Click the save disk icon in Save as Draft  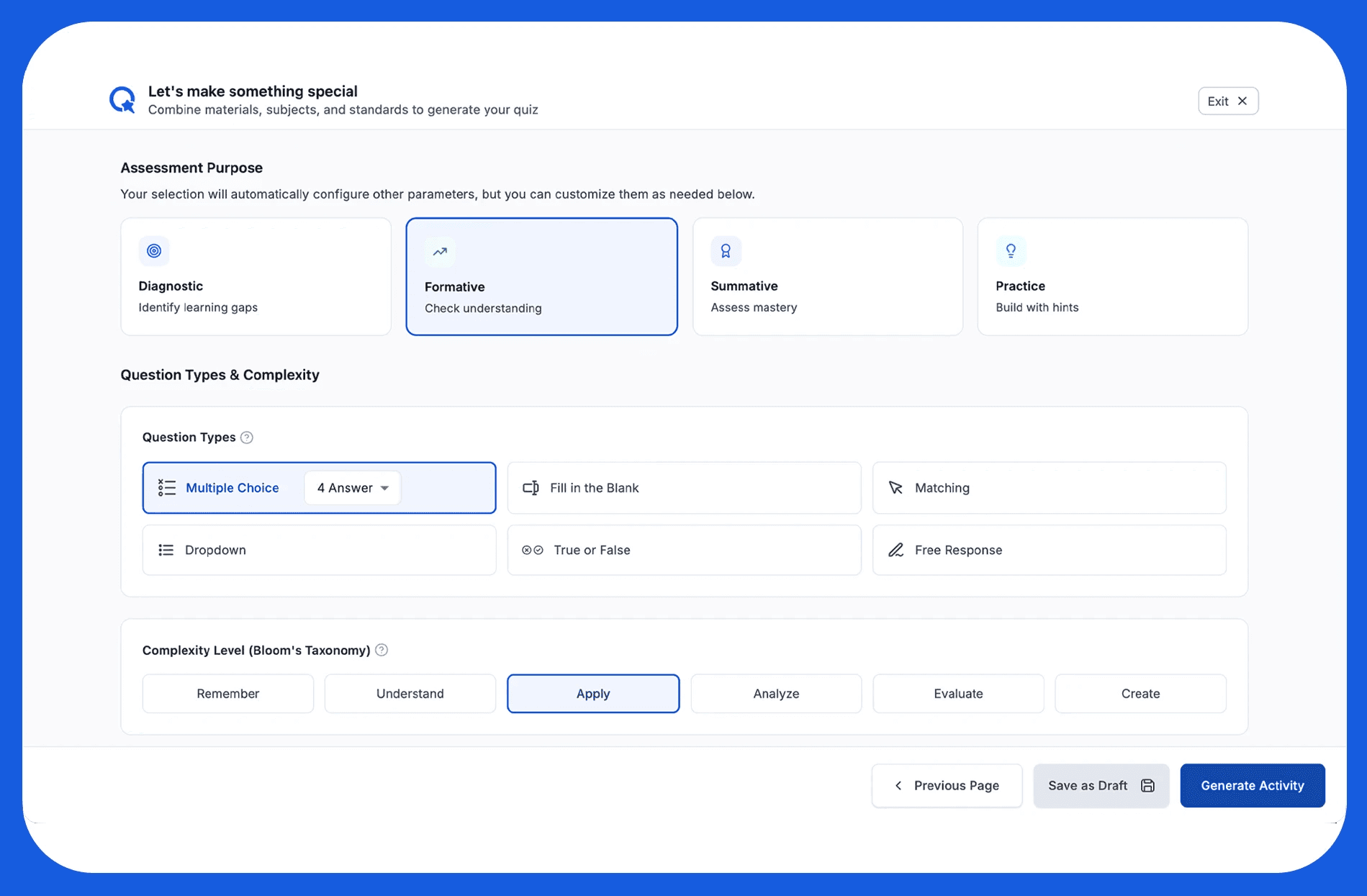1148,786
